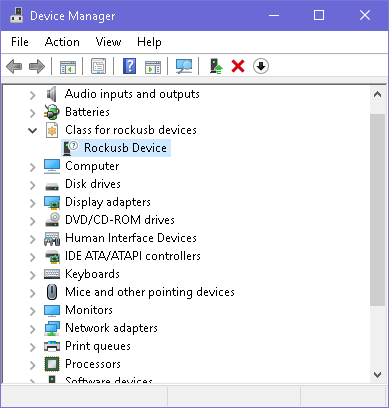Close the Device Manager window
This screenshot has height=408, width=389.
click(x=365, y=15)
